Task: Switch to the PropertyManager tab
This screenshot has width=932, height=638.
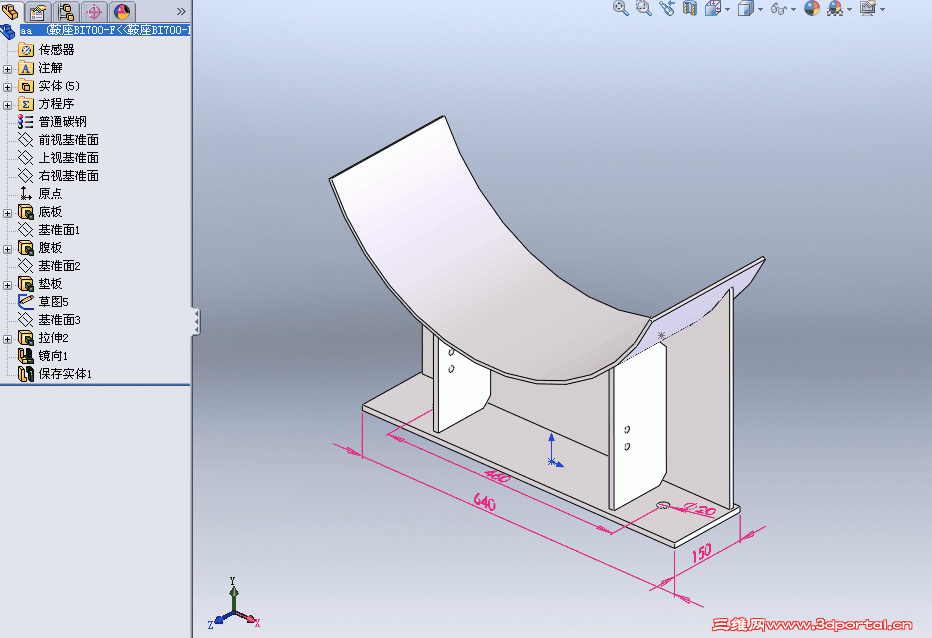Action: tap(38, 11)
